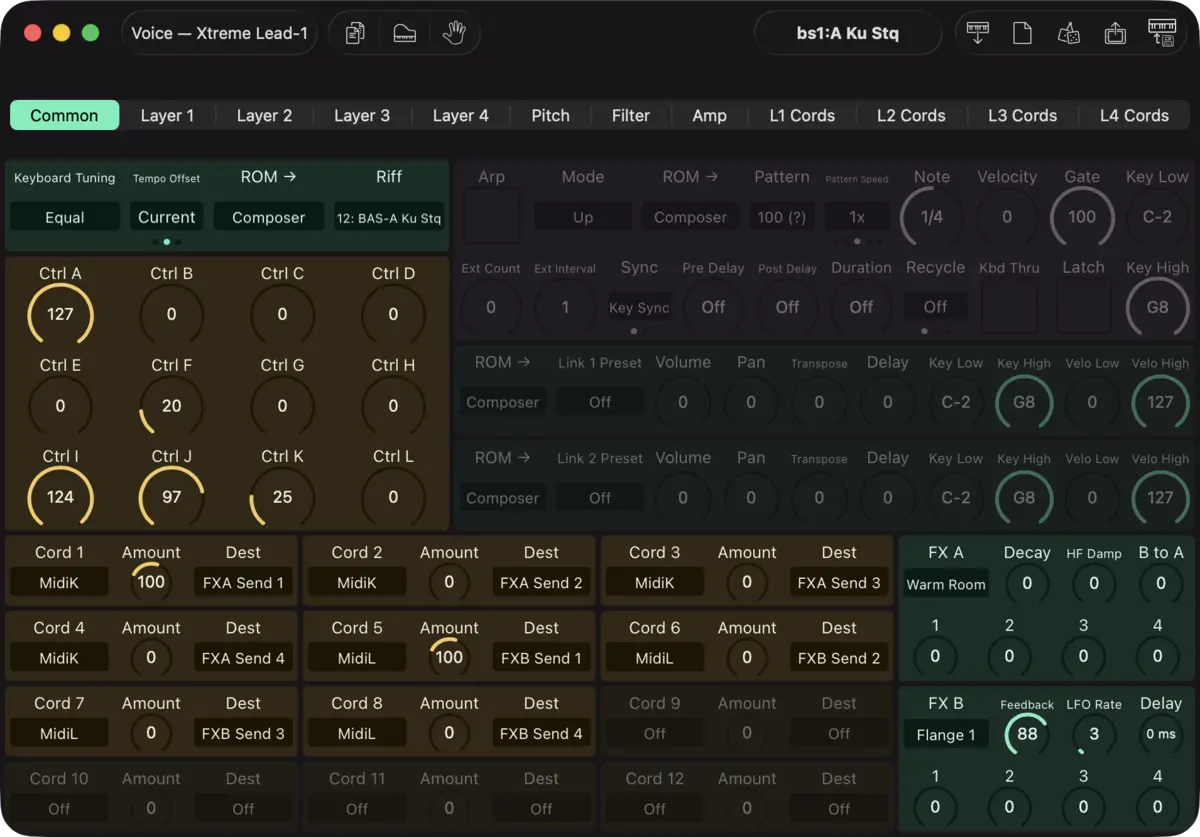
Task: Click the Voice — Xtreme Lead-1 title button
Action: [x=220, y=33]
